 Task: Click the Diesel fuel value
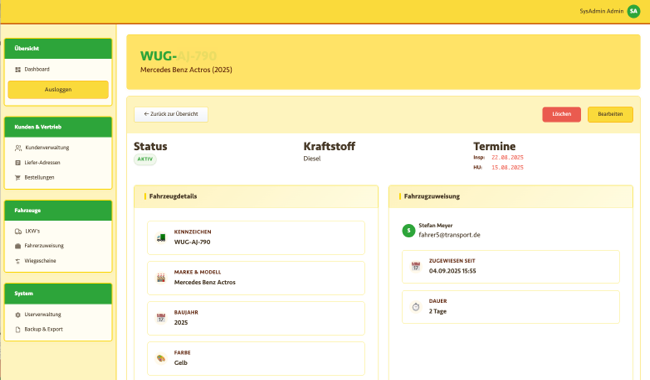coord(312,159)
